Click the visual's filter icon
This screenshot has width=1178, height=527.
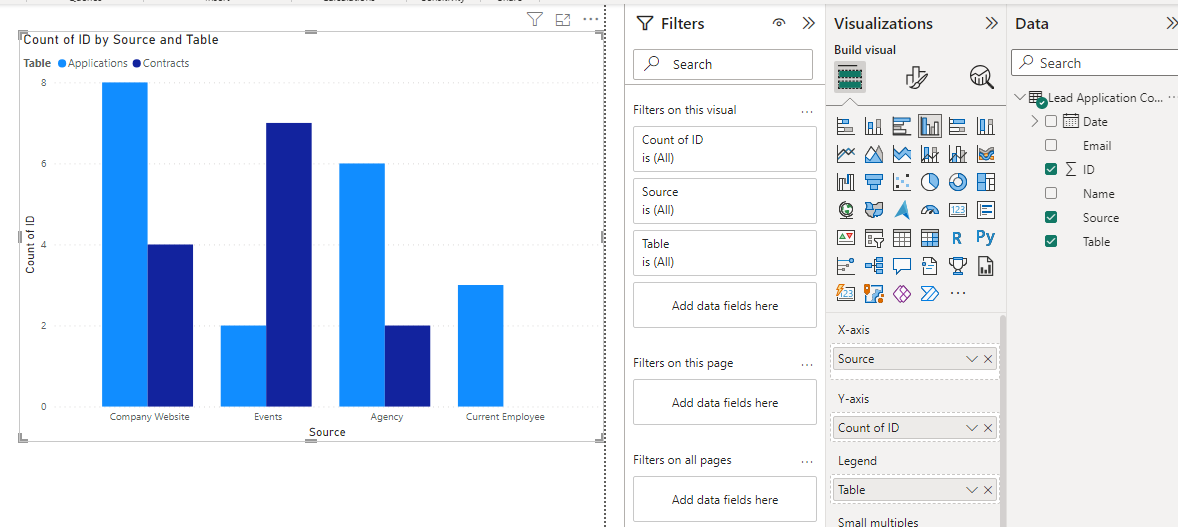tap(534, 20)
